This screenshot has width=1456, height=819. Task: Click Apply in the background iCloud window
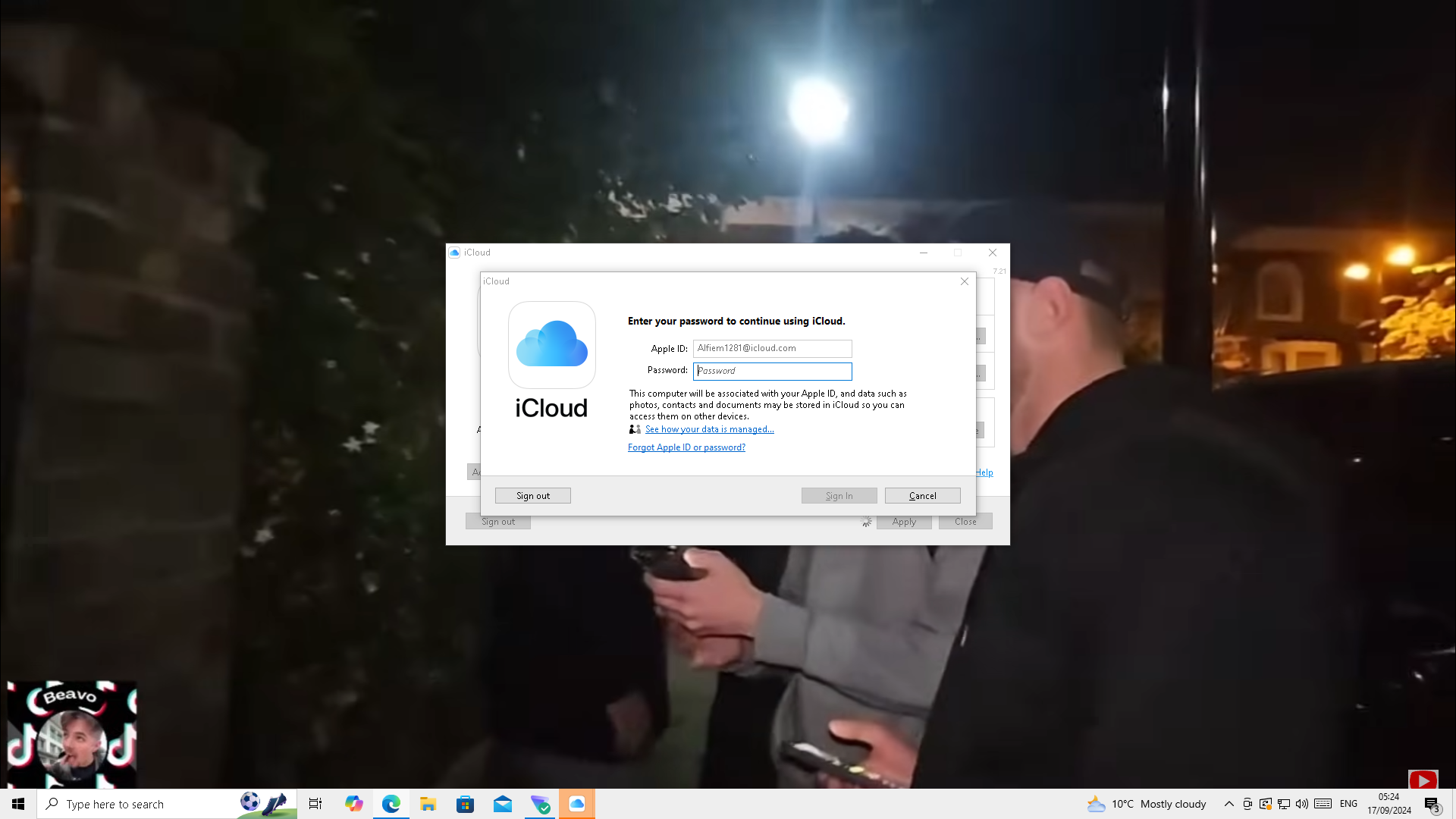click(904, 522)
